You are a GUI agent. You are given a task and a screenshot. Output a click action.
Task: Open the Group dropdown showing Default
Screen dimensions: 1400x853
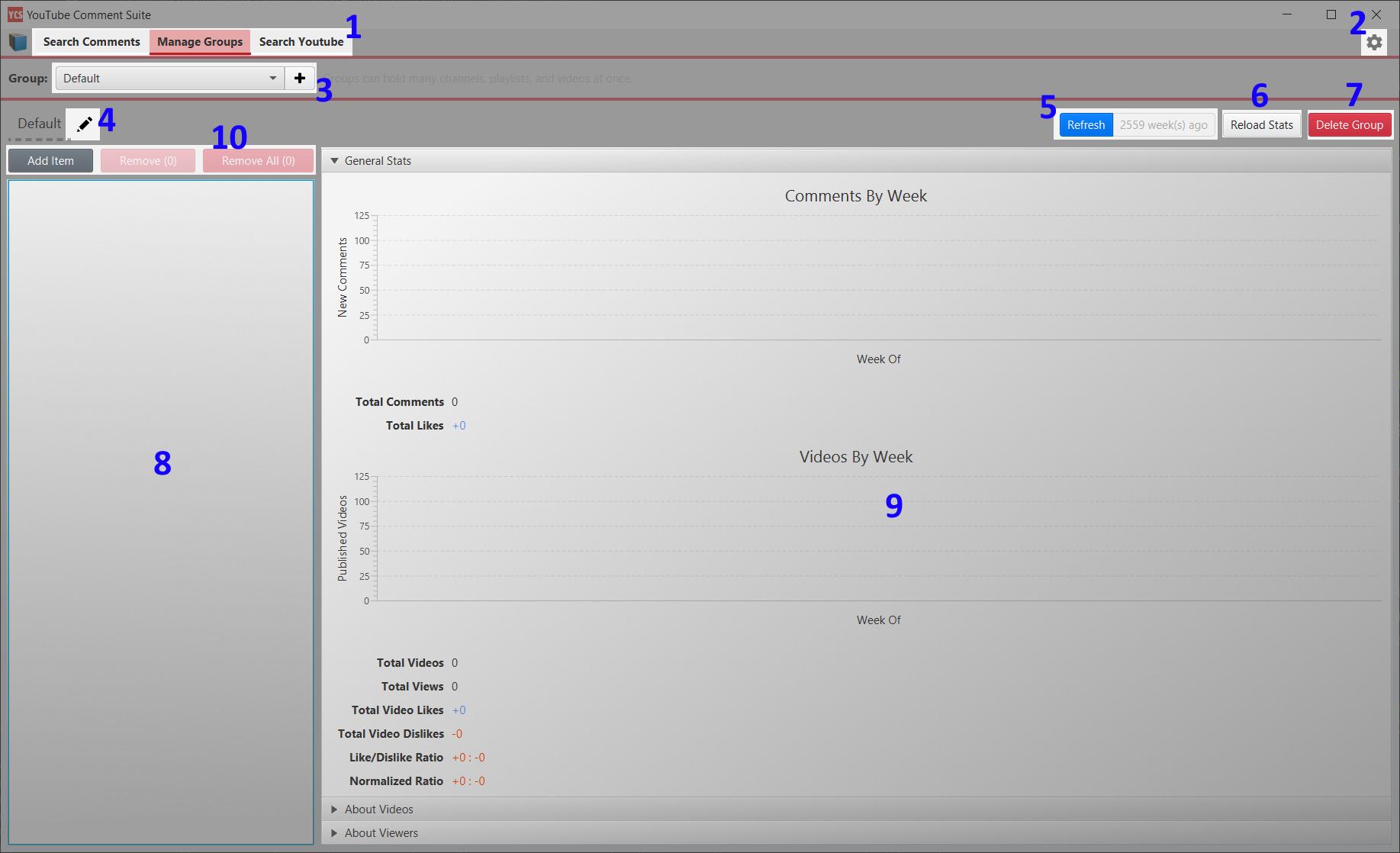pyautogui.click(x=169, y=78)
